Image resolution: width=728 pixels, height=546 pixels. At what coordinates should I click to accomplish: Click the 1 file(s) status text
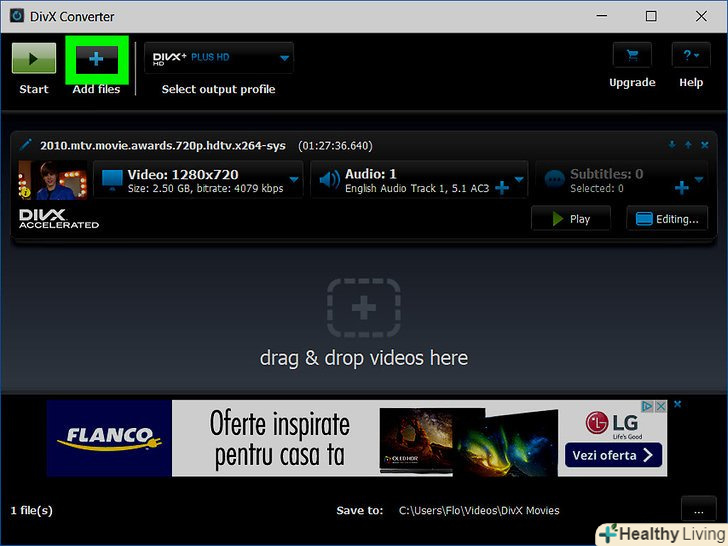click(32, 511)
